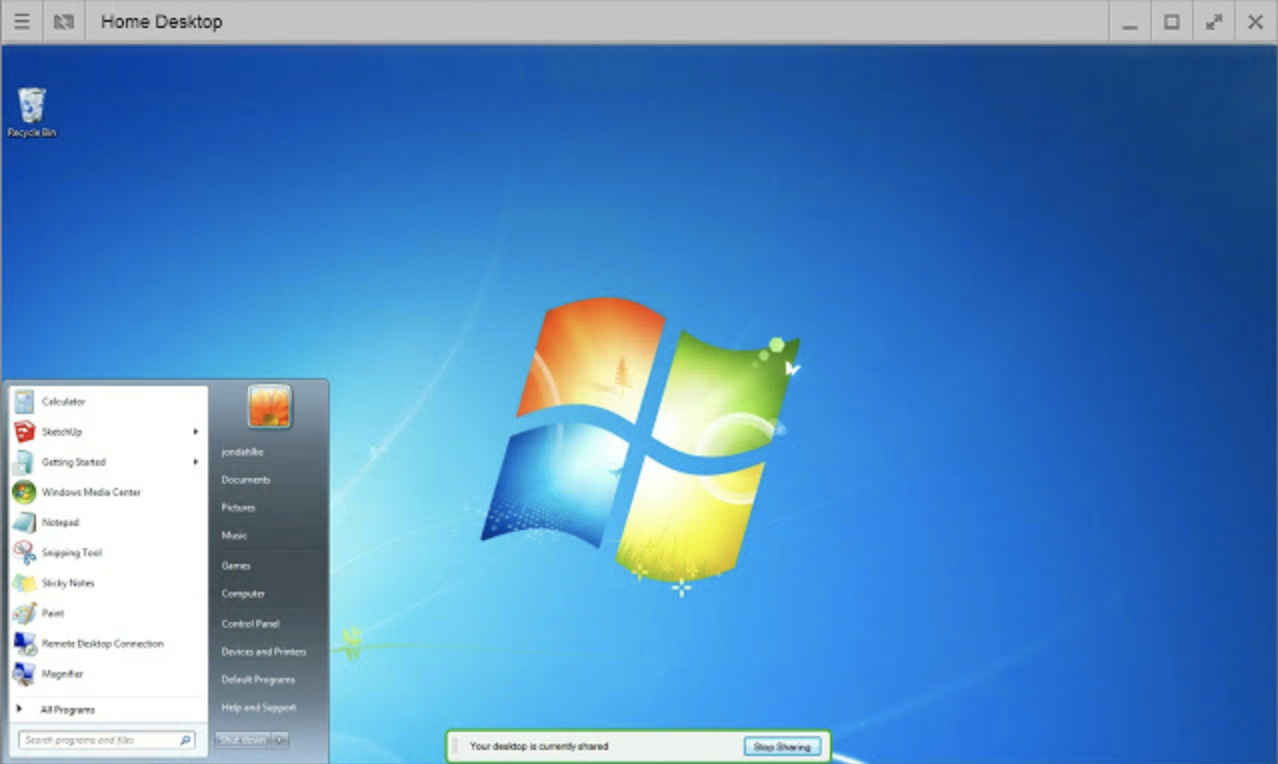Open the hamburger menu in the title bar

coord(21,22)
